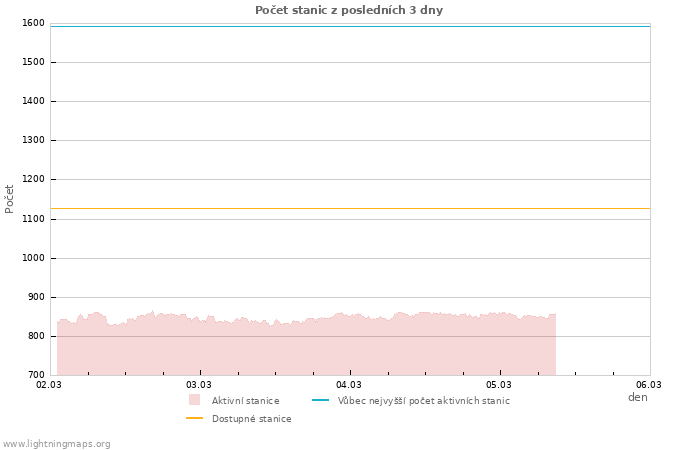Screen dimensions: 700x450
Task: Select the 06.03 date tick label
Action: pyautogui.click(x=649, y=384)
